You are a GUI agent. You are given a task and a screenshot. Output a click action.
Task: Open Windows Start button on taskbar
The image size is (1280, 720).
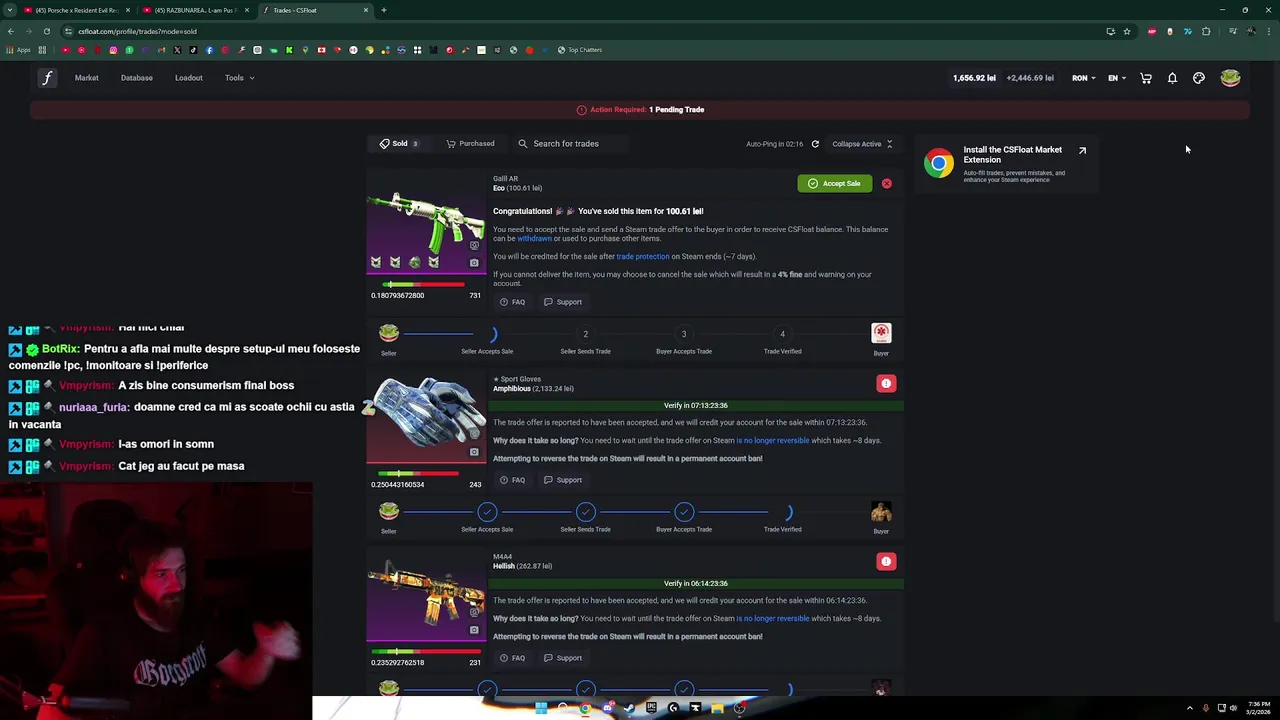[x=541, y=708]
